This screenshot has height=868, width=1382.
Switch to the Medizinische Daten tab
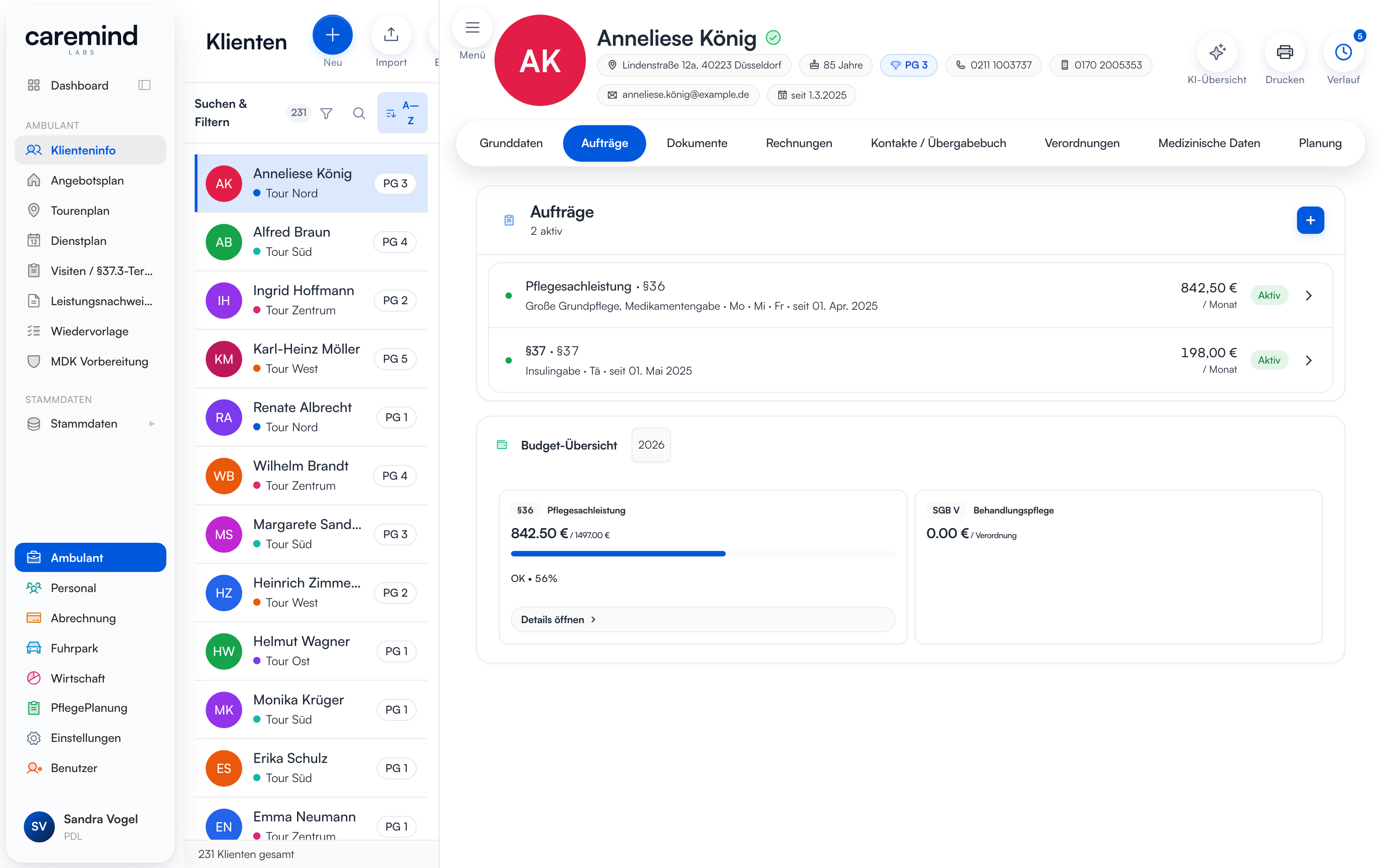pyautogui.click(x=1209, y=143)
